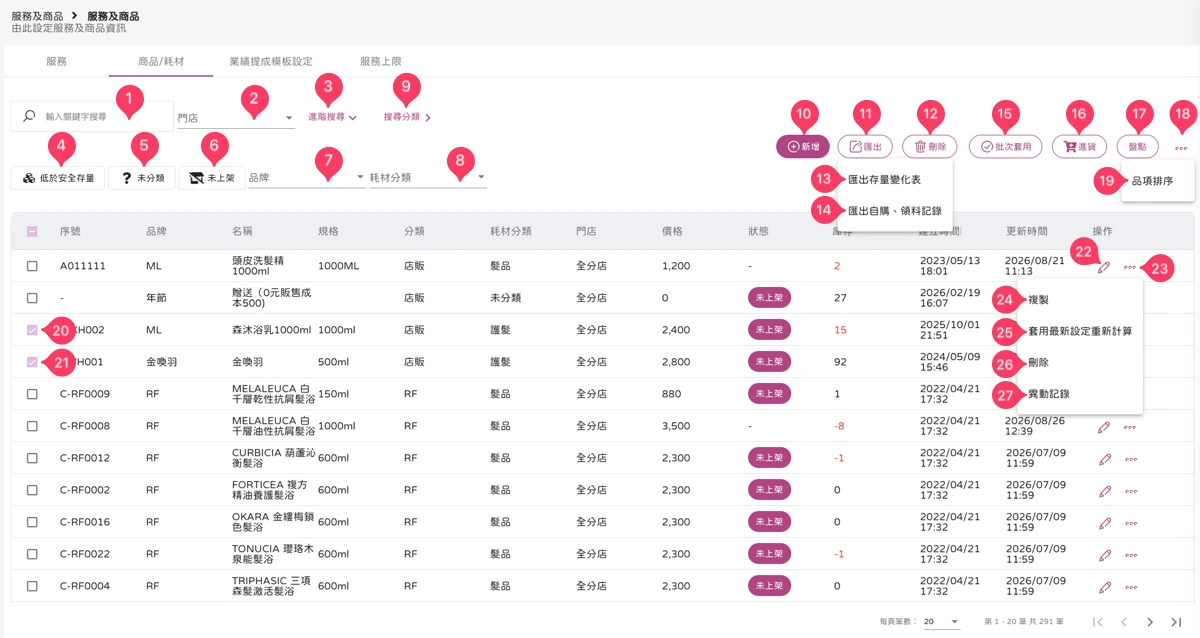Image resolution: width=1200 pixels, height=638 pixels.
Task: Expand the 品牌 dropdown filter
Action: coord(307,178)
